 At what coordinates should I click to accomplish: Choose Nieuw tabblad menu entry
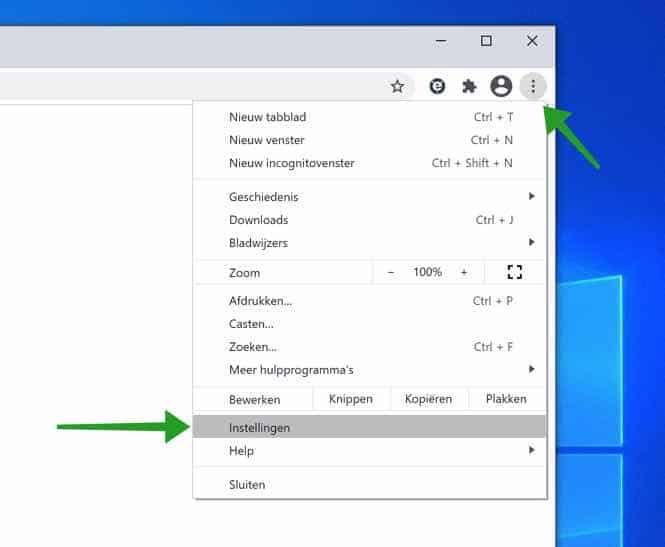click(x=266, y=117)
